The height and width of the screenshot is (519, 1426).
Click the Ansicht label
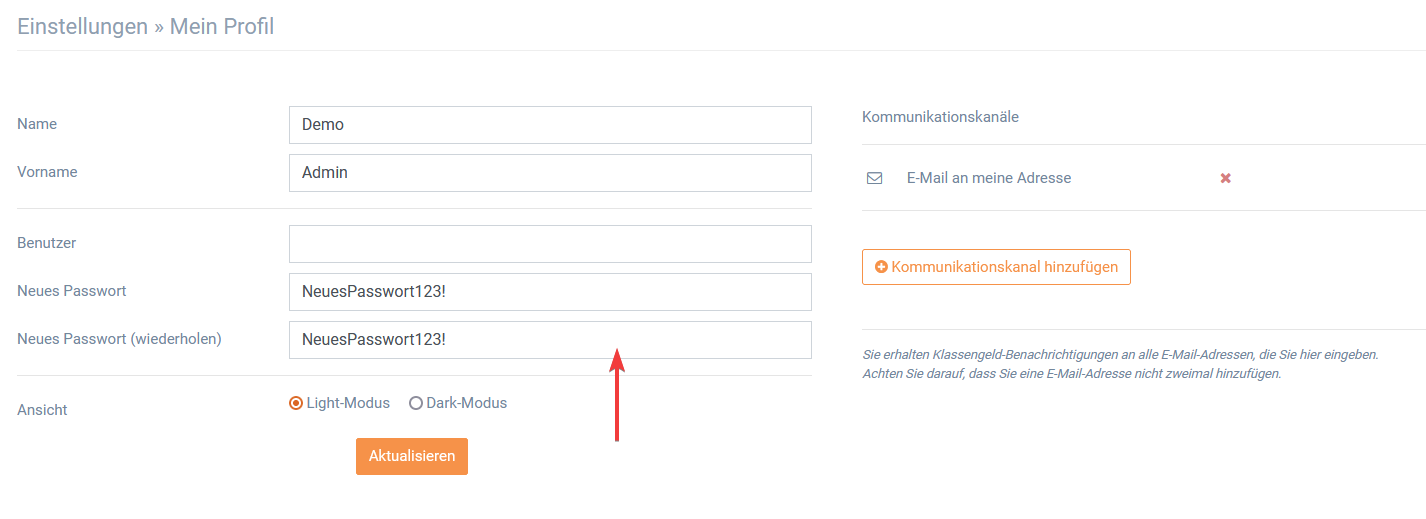pyautogui.click(x=42, y=410)
